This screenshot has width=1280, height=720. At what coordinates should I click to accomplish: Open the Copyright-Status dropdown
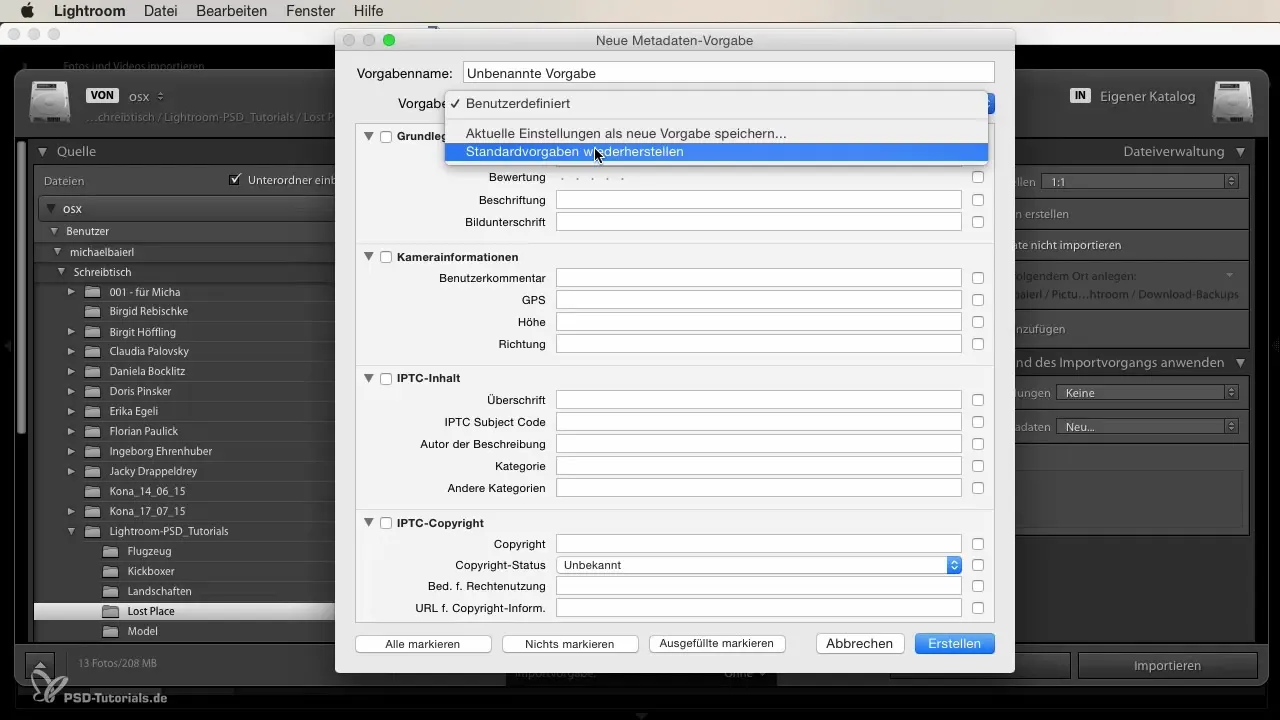coord(759,565)
